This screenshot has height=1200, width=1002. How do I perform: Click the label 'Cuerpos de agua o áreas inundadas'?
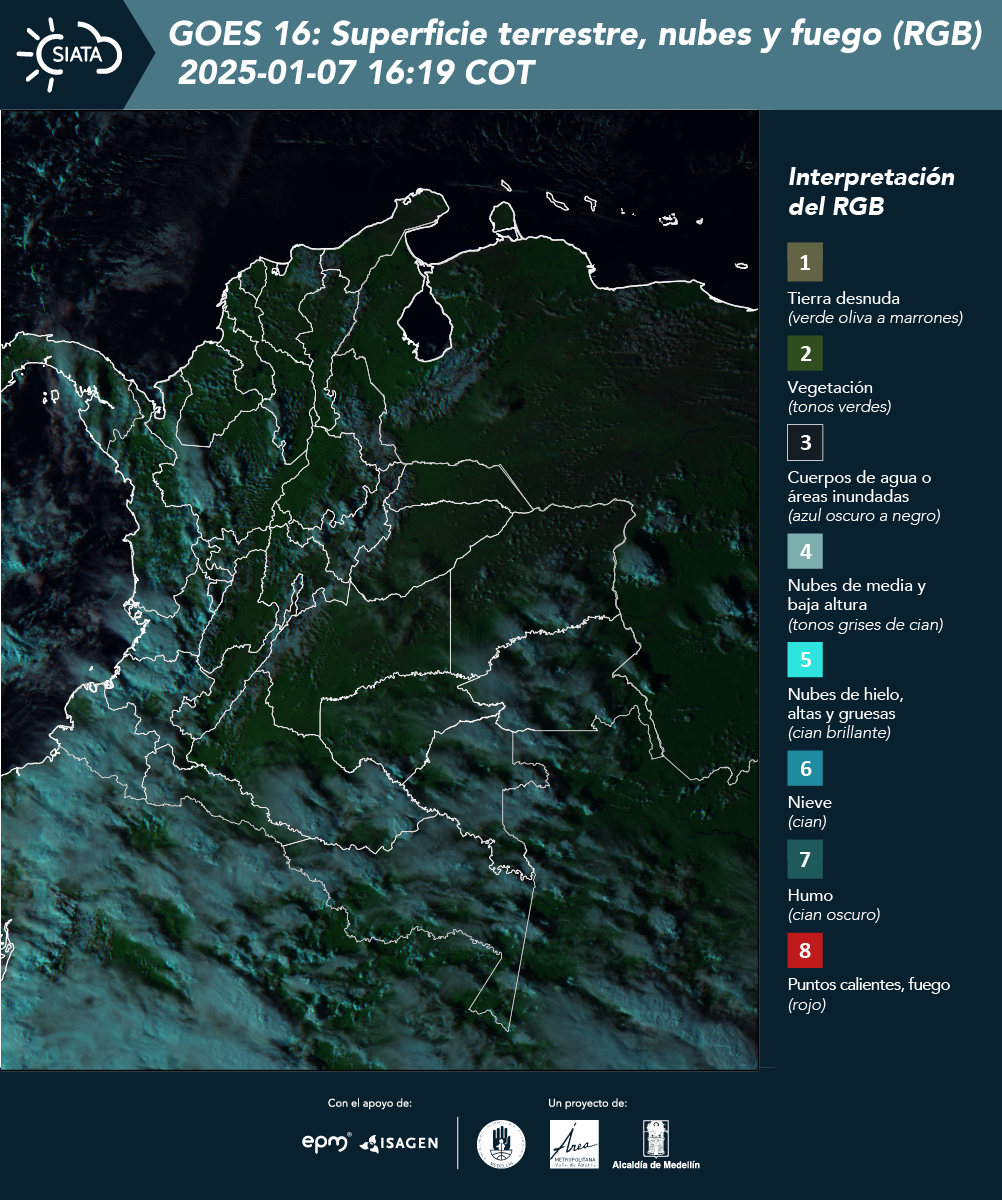click(x=860, y=487)
